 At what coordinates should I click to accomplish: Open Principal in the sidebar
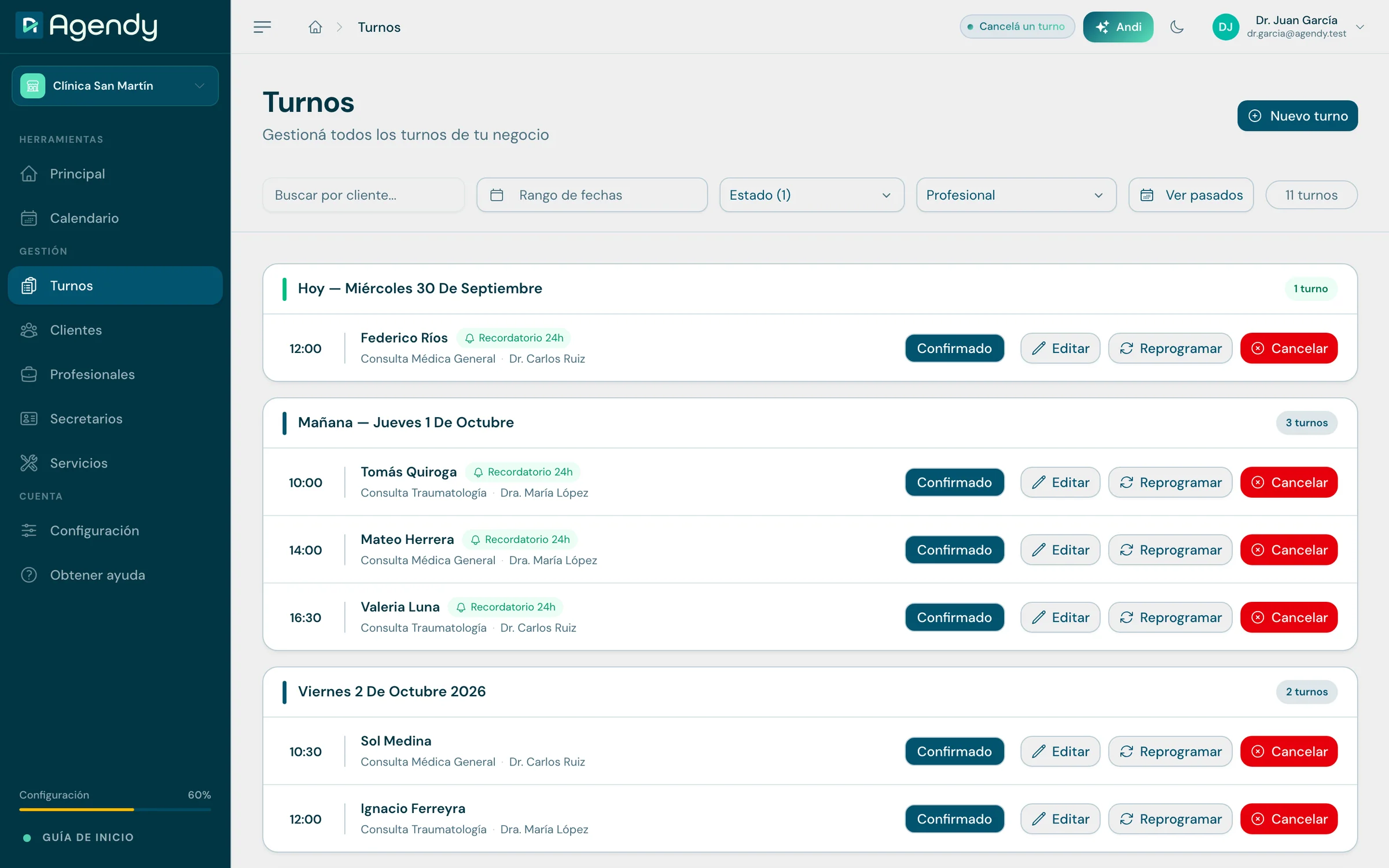click(115, 174)
